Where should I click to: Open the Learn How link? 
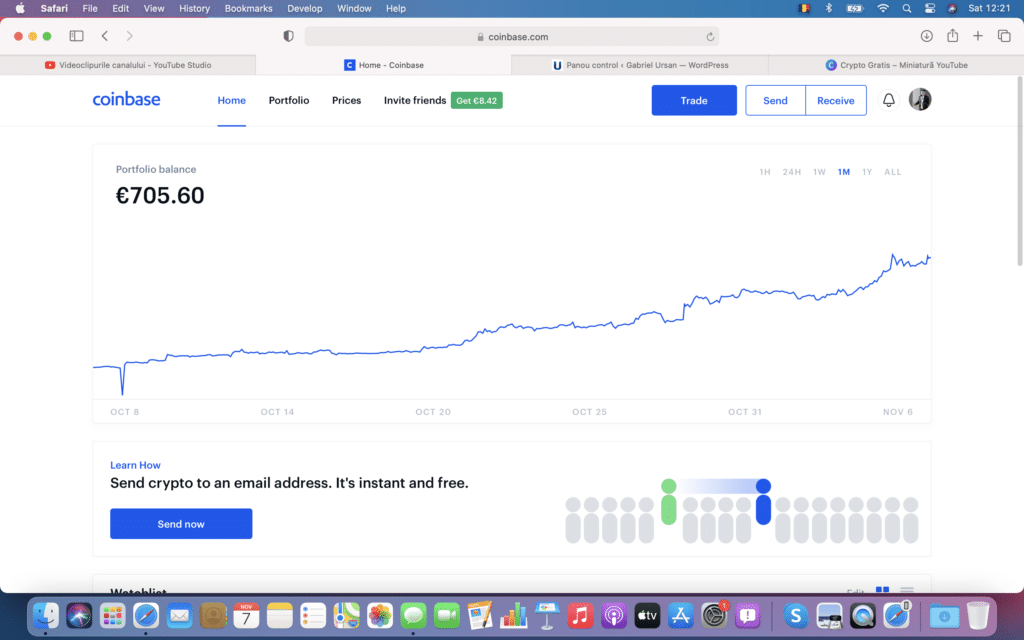tap(135, 465)
